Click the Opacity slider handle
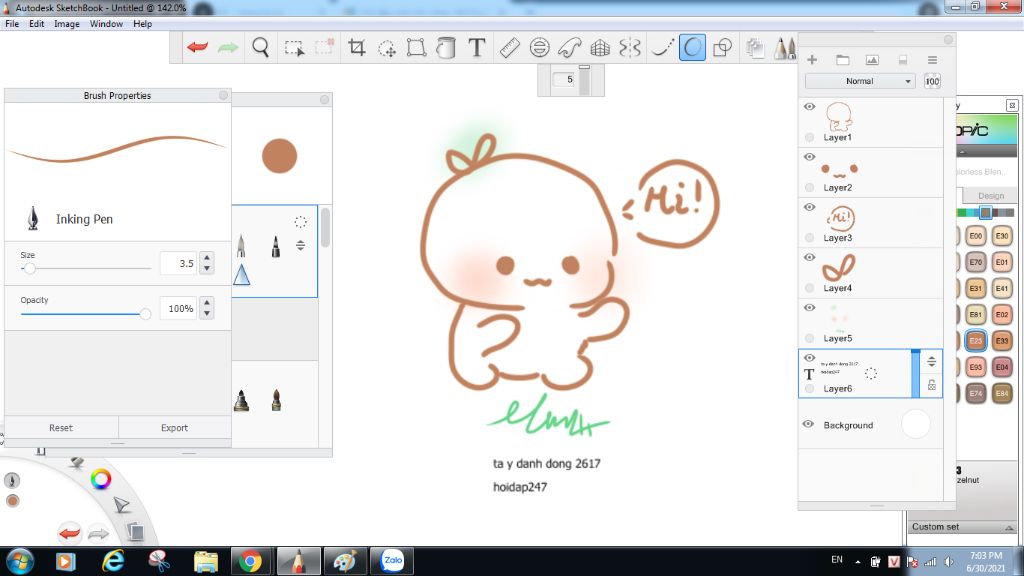The image size is (1024, 576). point(145,314)
